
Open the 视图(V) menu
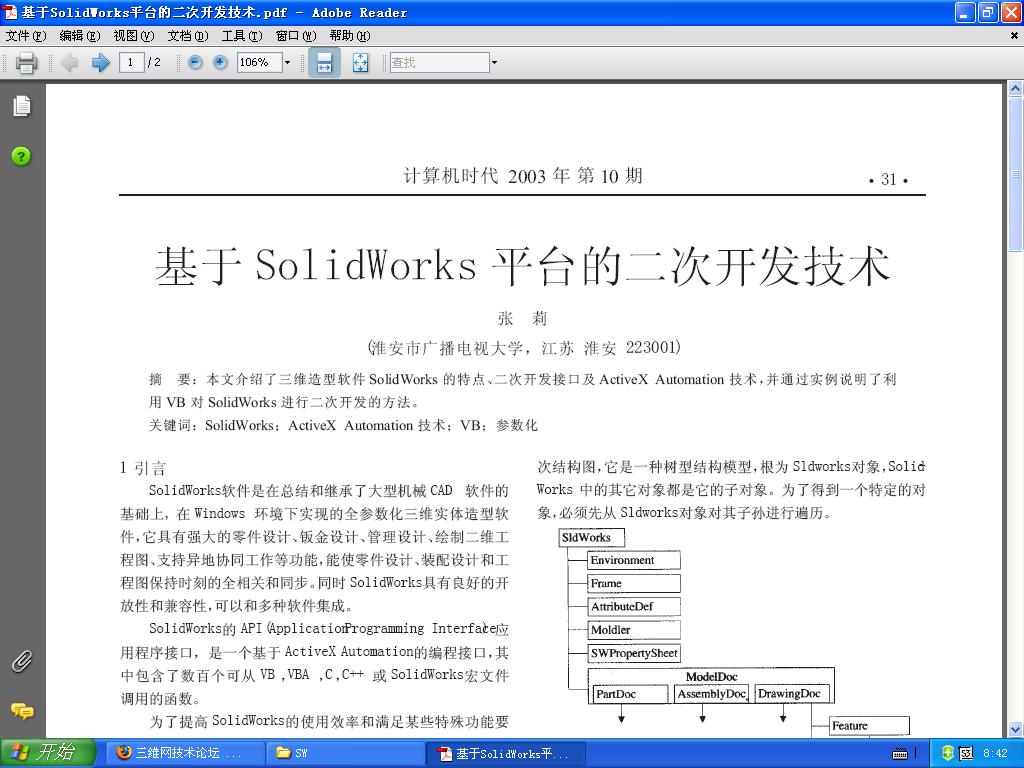click(134, 36)
